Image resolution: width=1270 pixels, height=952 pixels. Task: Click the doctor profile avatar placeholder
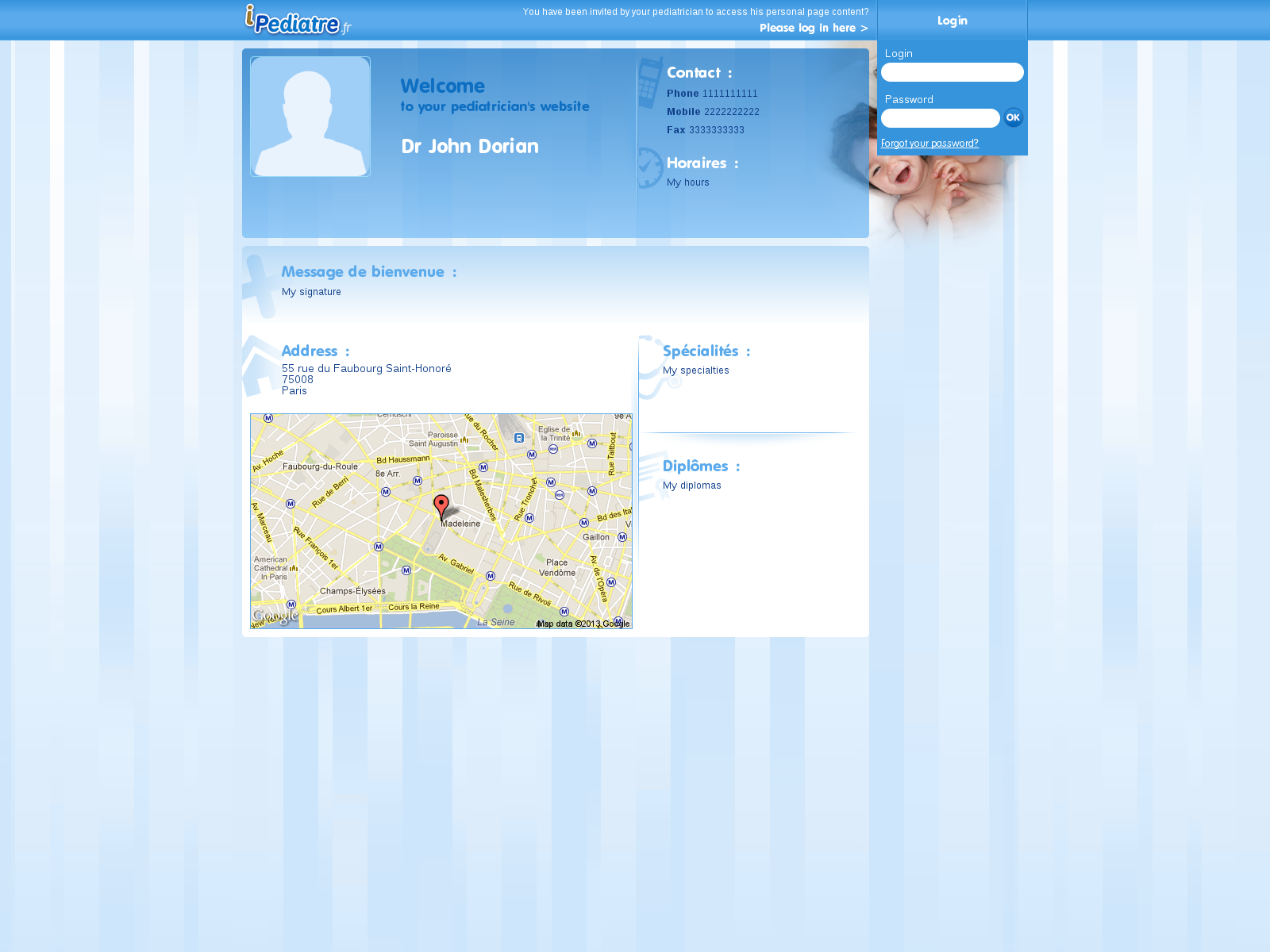pyautogui.click(x=310, y=117)
